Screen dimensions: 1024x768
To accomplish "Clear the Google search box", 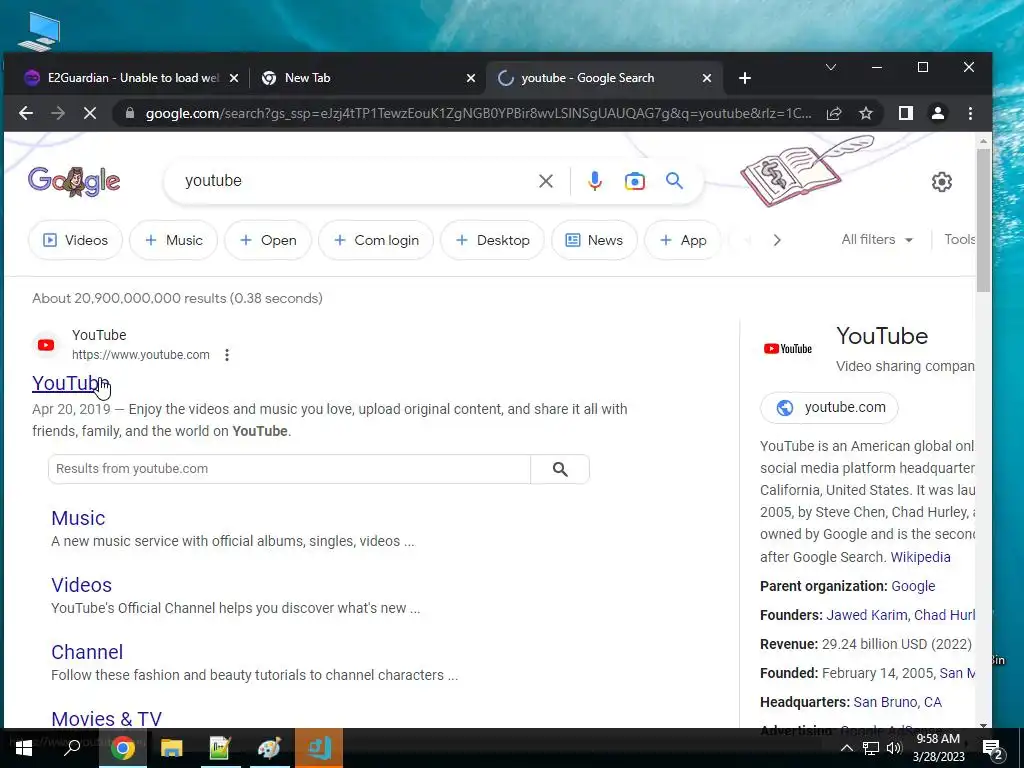I will click(x=546, y=181).
